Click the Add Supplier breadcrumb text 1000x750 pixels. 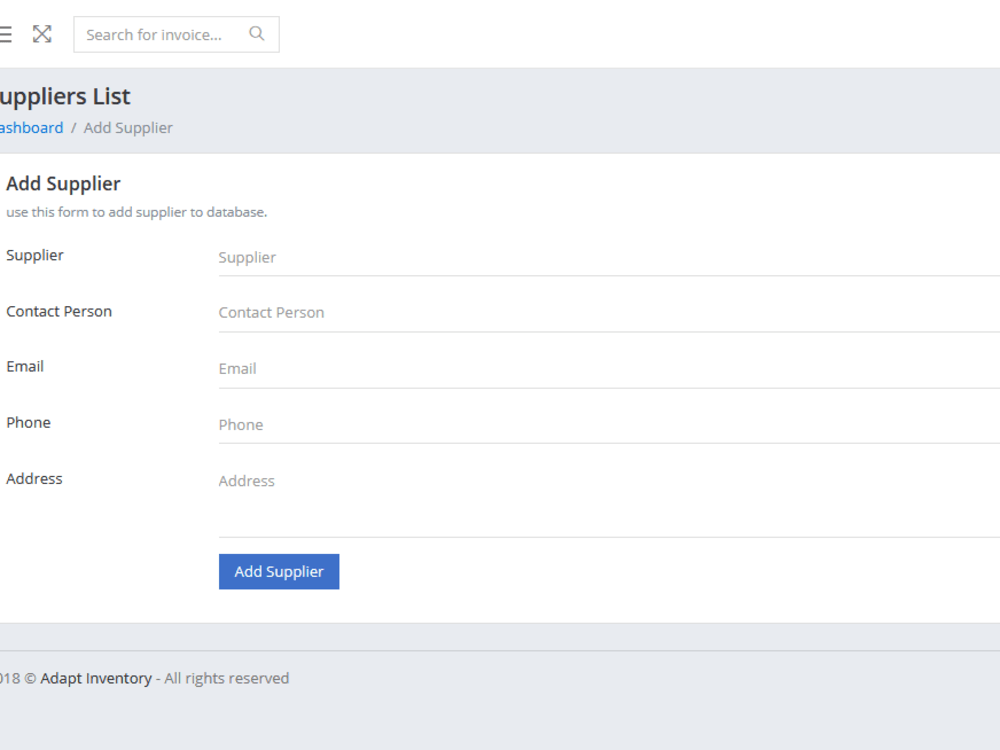tap(128, 128)
